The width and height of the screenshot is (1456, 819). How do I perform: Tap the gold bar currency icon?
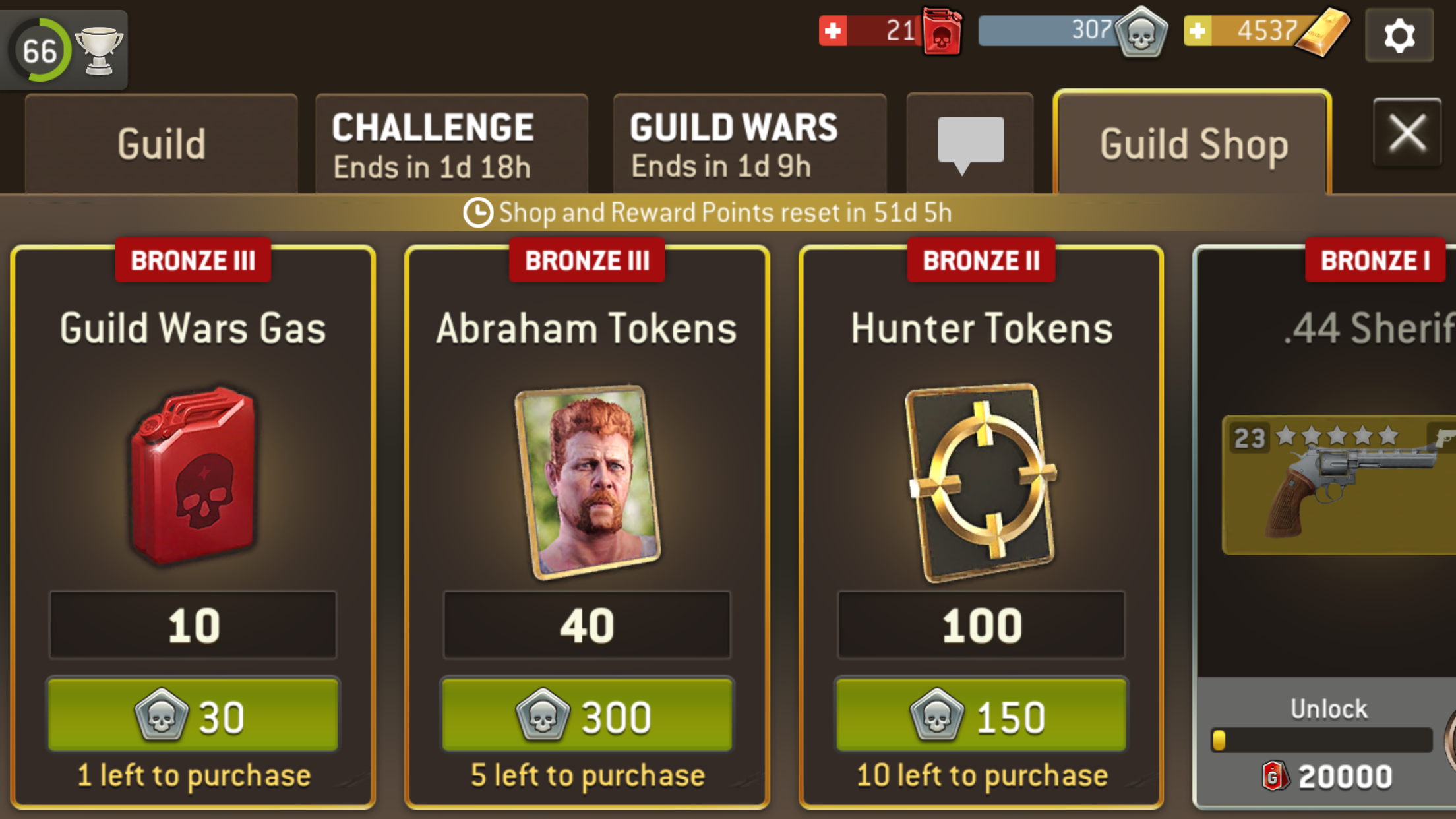(1322, 32)
